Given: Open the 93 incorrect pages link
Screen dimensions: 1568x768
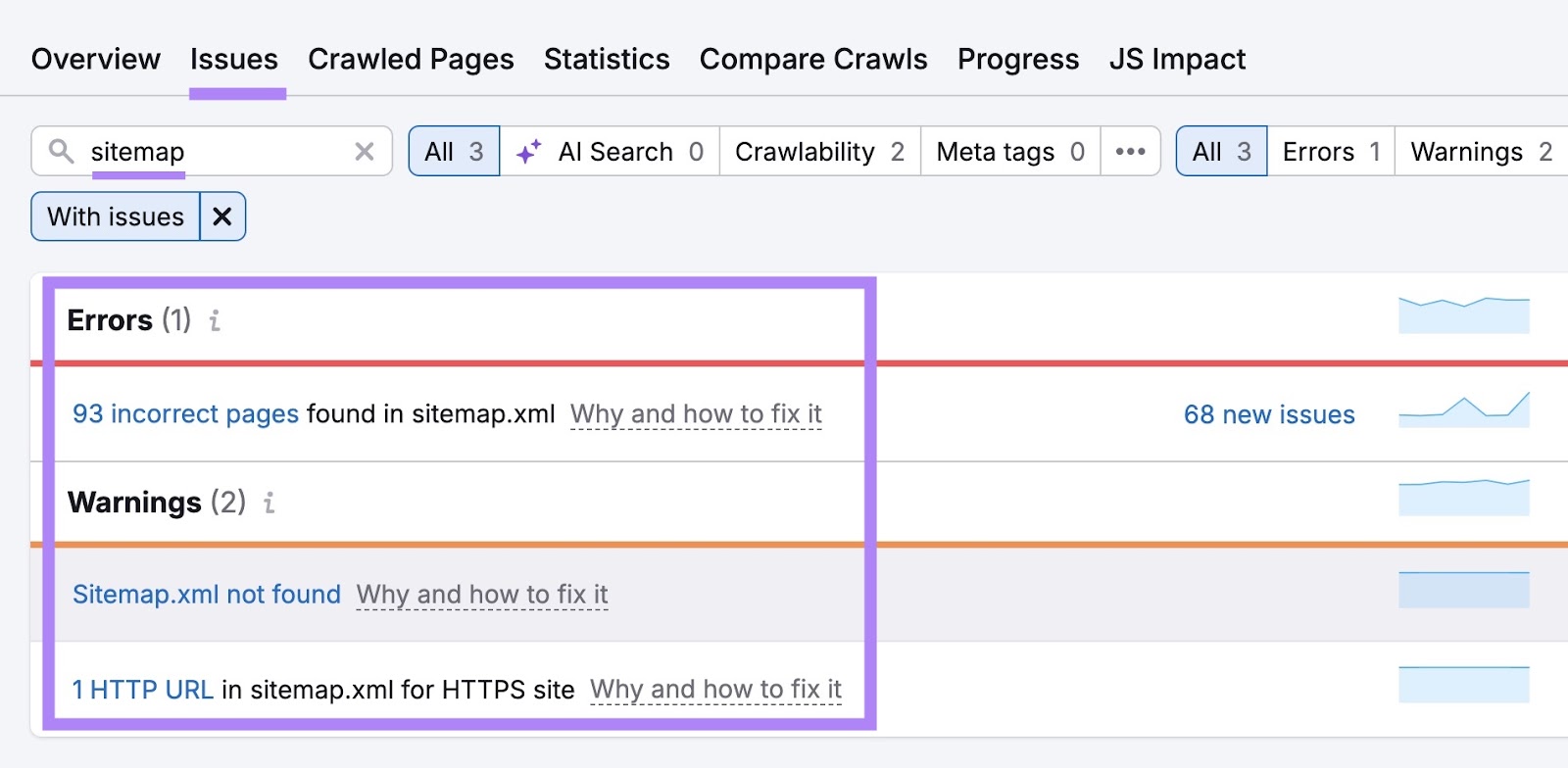Looking at the screenshot, I should [x=185, y=413].
